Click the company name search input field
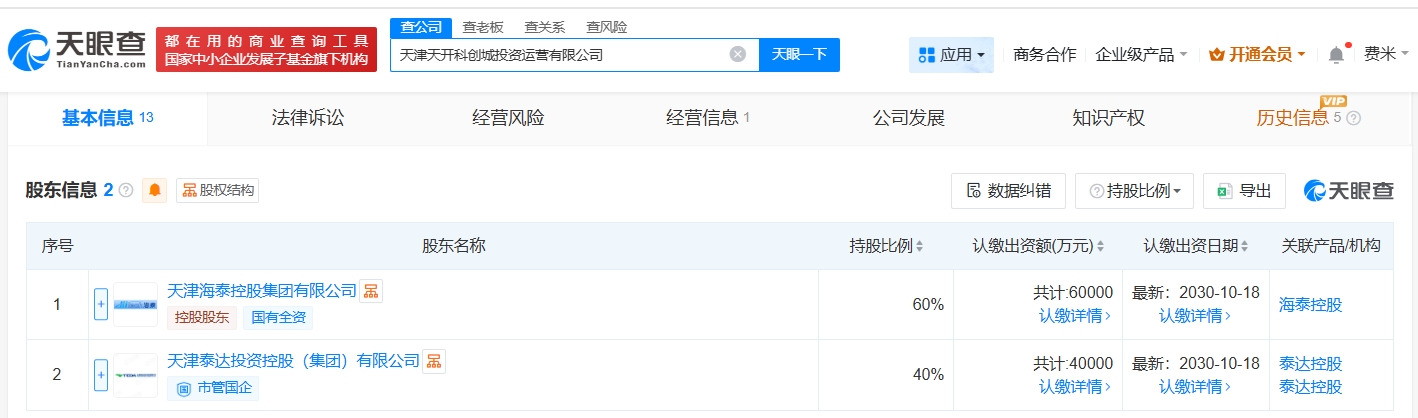Image resolution: width=1418 pixels, height=418 pixels. (560, 55)
